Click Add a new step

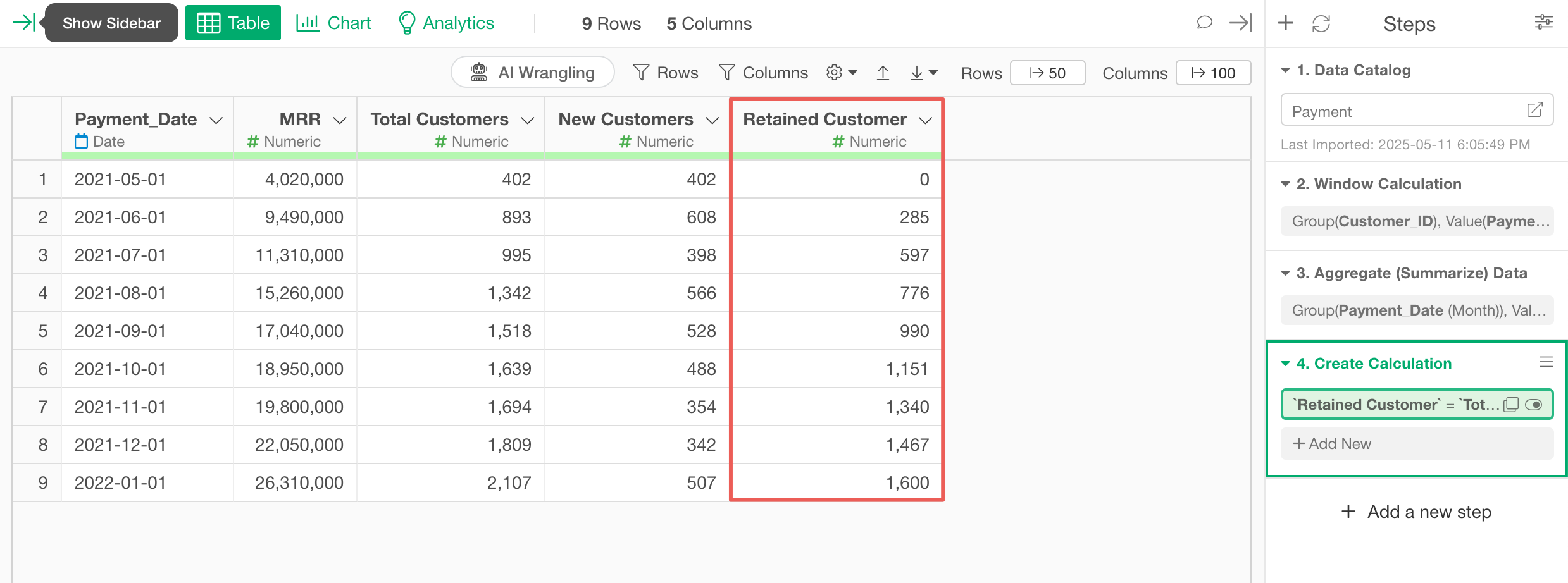click(x=1416, y=512)
